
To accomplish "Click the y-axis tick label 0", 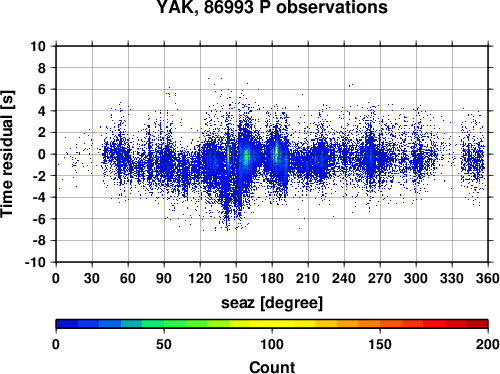I will (x=42, y=154).
